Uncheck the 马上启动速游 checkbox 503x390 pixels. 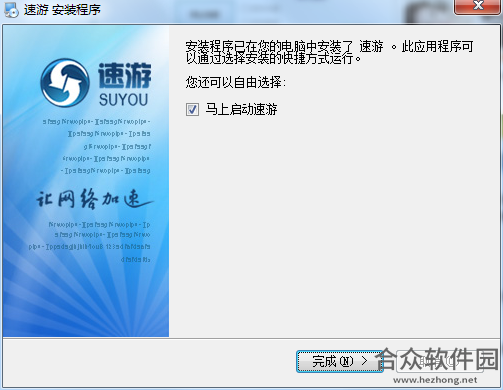coord(192,110)
